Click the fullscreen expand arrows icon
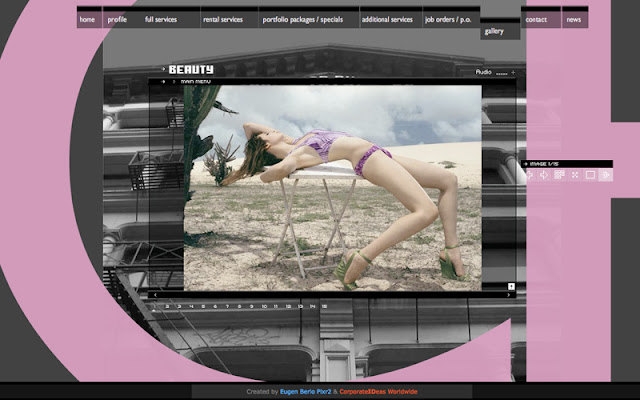 coord(575,175)
